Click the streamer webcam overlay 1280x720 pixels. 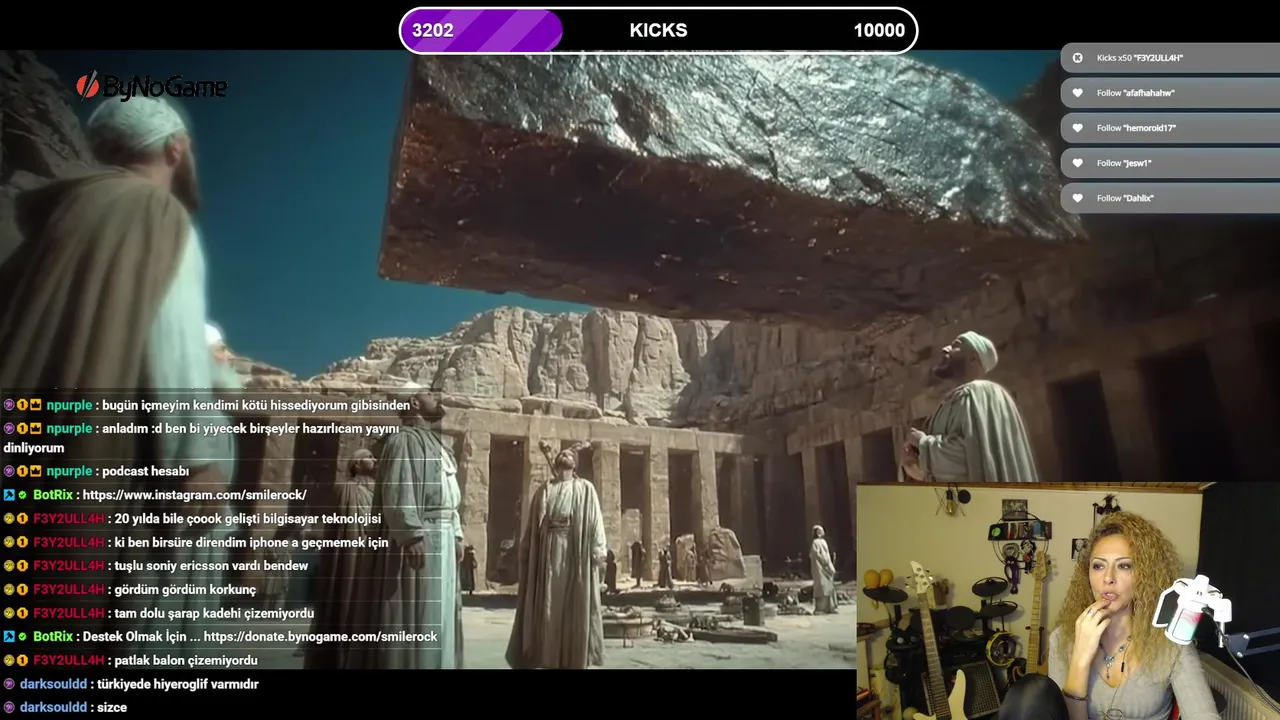[x=1068, y=601]
